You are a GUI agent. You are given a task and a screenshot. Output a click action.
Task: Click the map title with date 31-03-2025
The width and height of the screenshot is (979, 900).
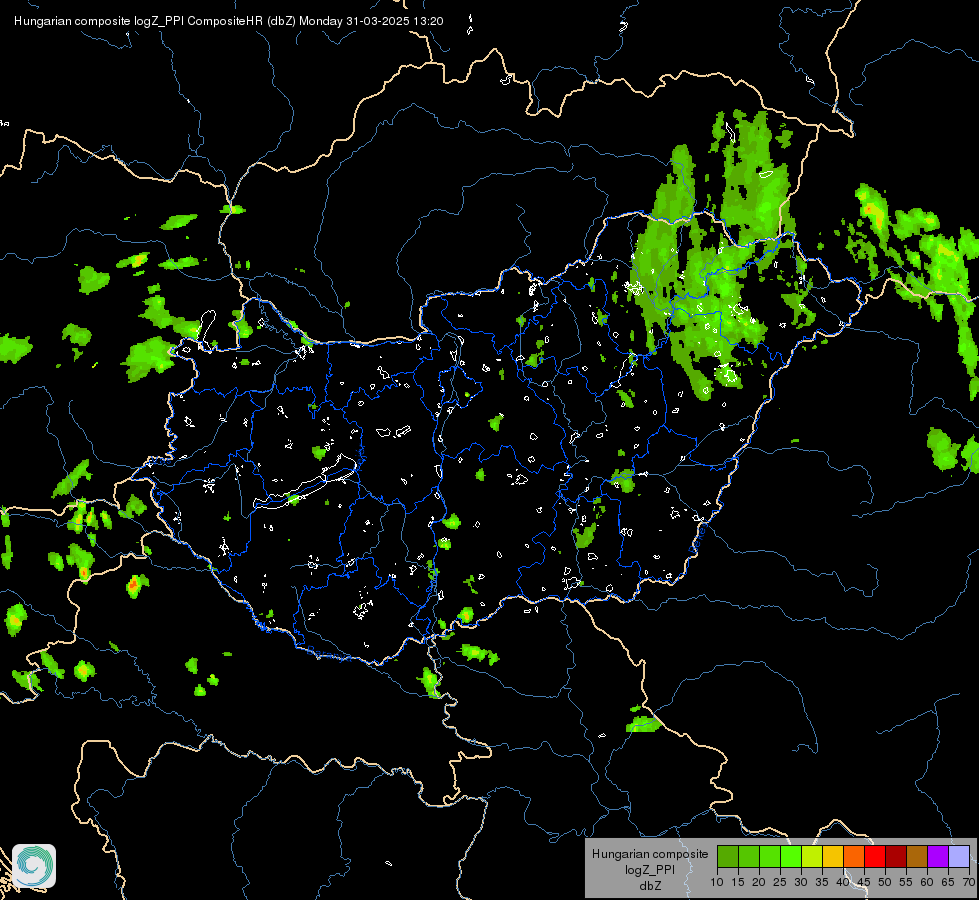(229, 21)
